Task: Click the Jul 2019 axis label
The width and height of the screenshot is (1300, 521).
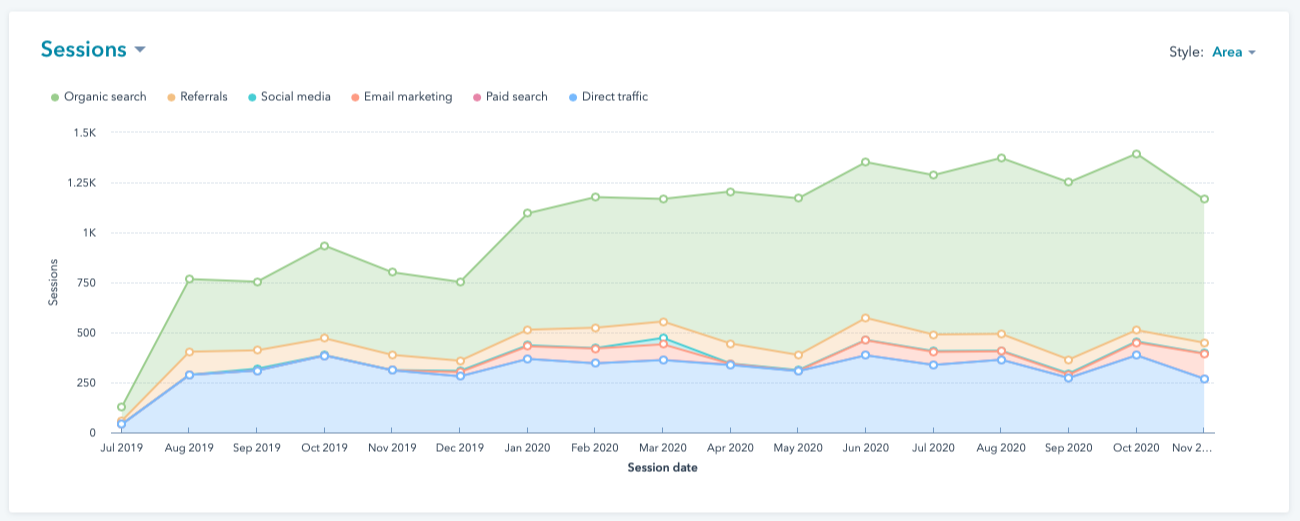Action: 121,449
